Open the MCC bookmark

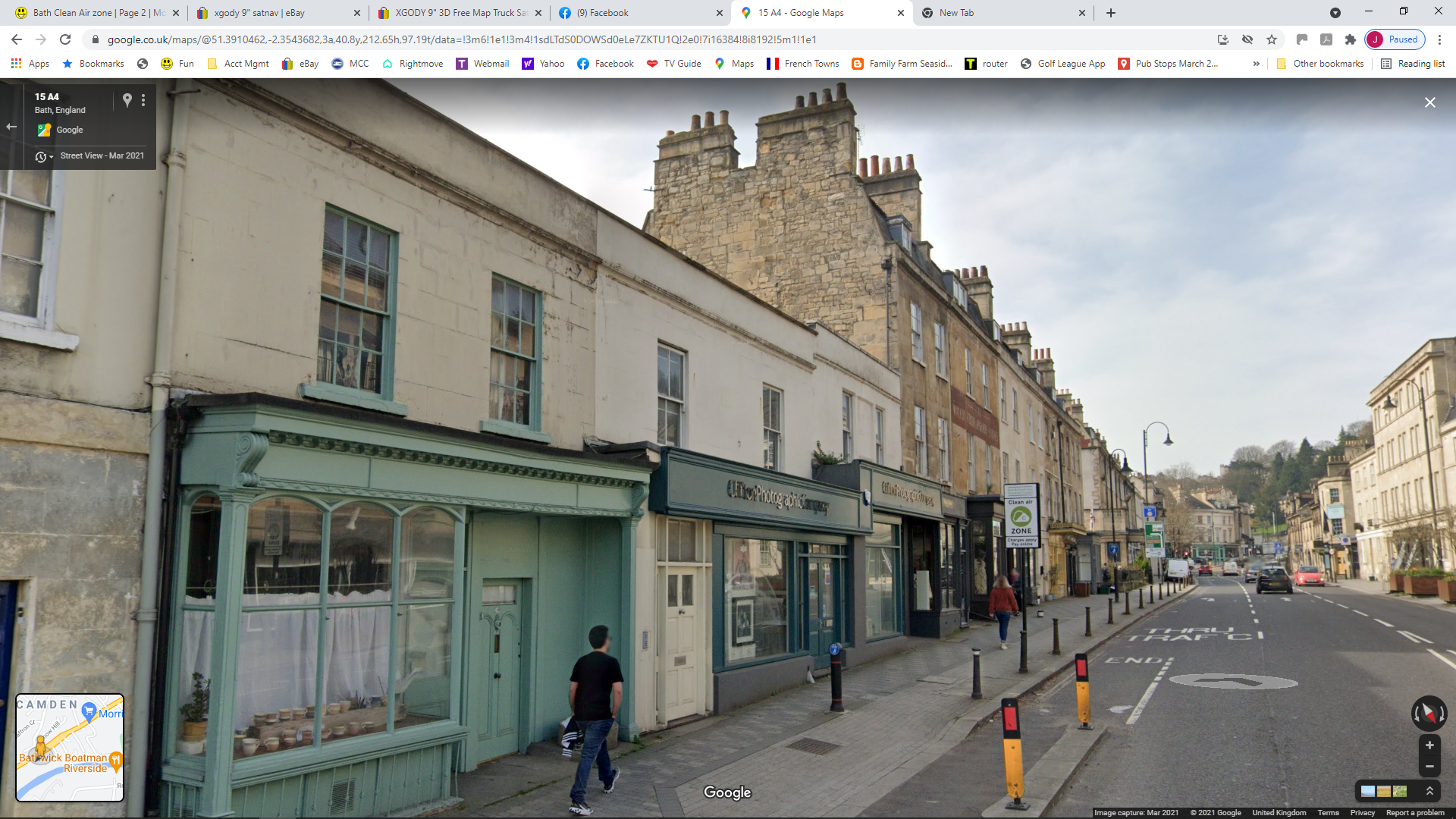click(x=350, y=64)
